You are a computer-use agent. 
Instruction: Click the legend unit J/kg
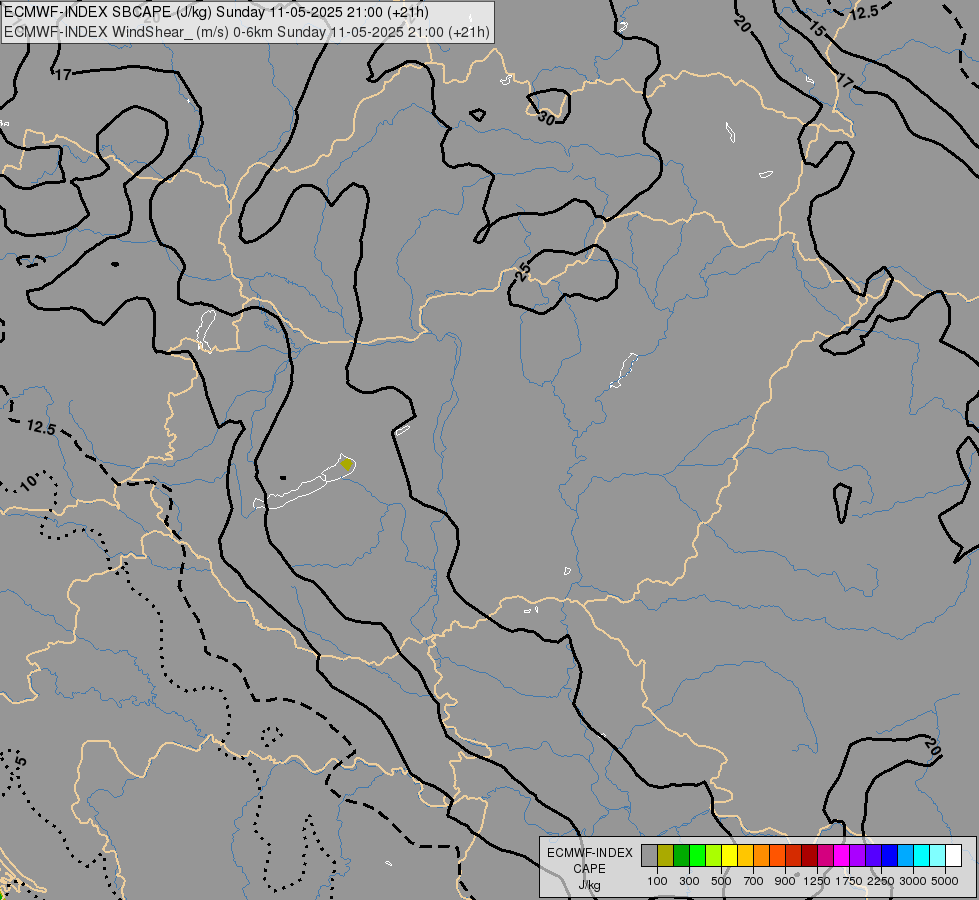pos(589,885)
